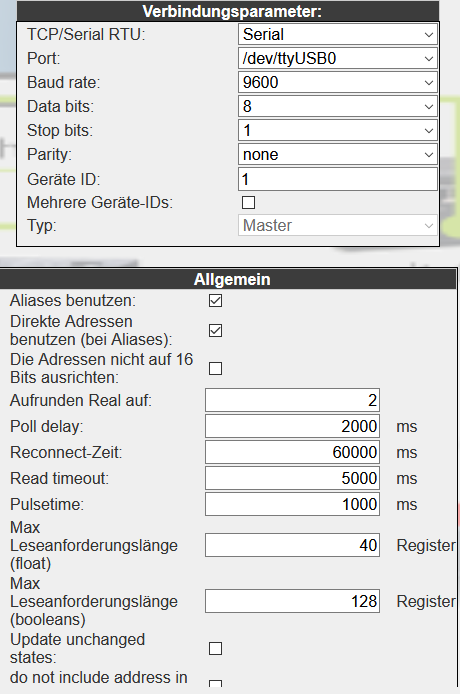460x694 pixels.
Task: Click the Data bits label
Action: point(61,107)
